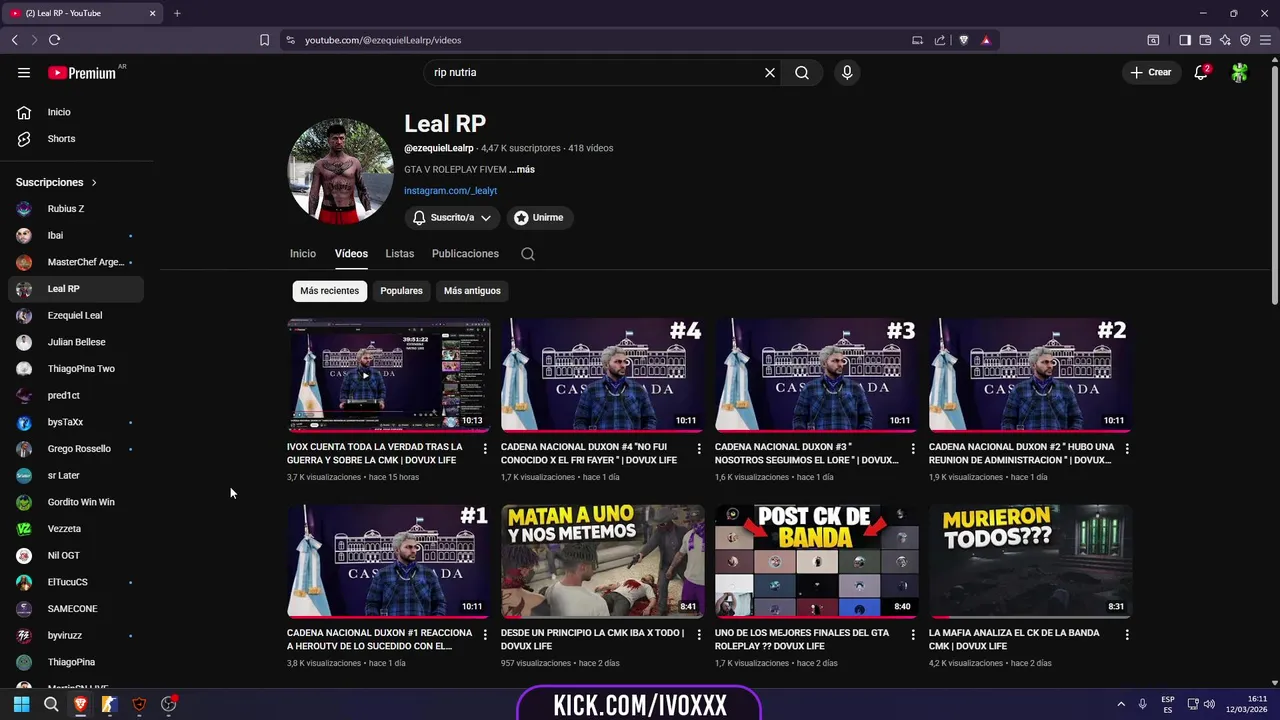Viewport: 1280px width, 720px height.
Task: Click the browser address bar URL
Action: (383, 40)
